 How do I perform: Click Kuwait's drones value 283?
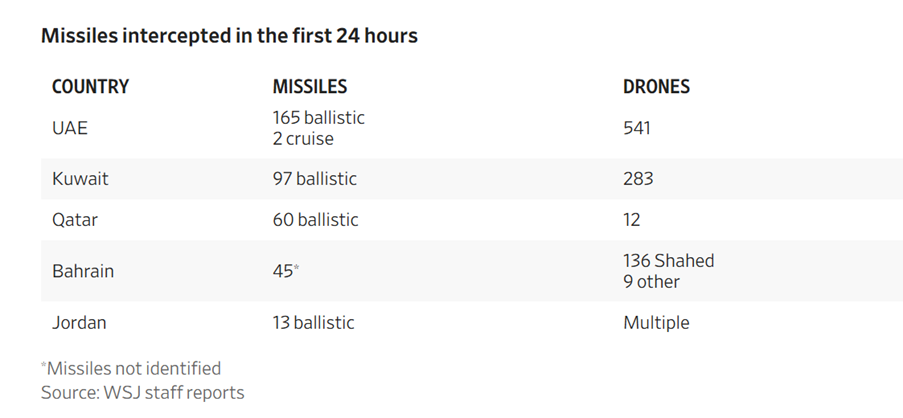coord(638,179)
